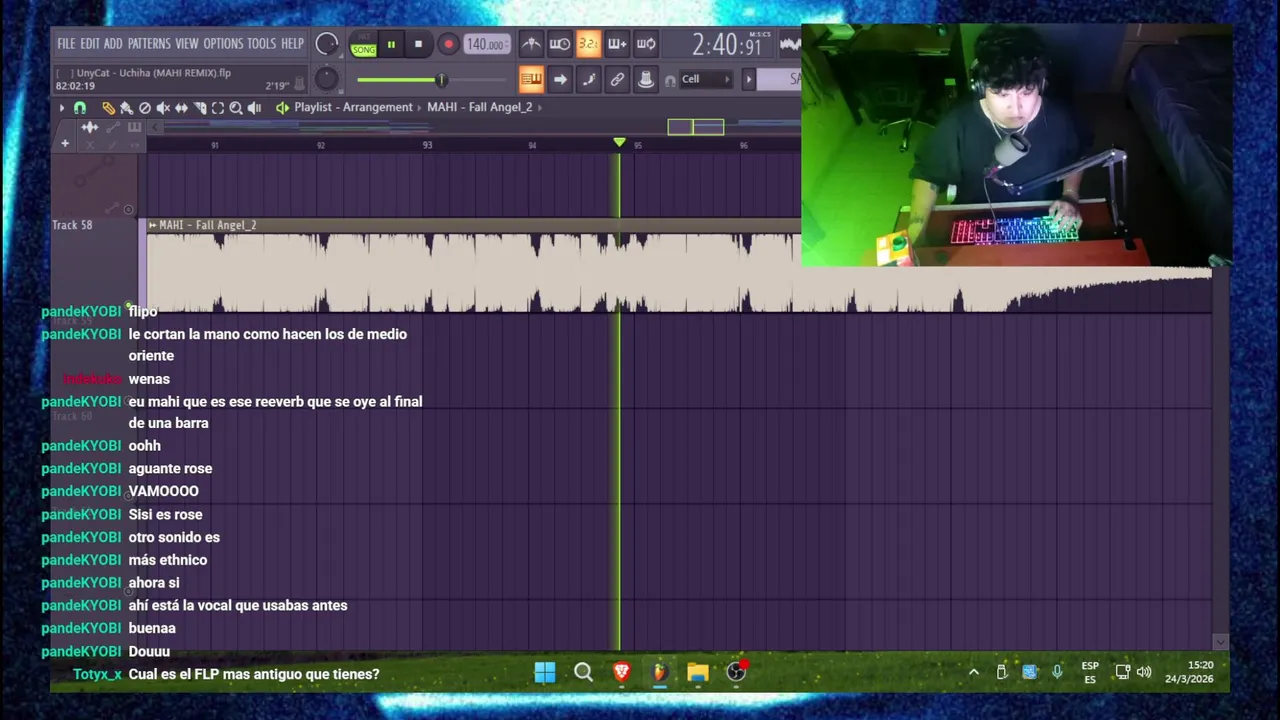Screen dimensions: 1280x720
Task: Open the ADD menu
Action: tap(113, 44)
